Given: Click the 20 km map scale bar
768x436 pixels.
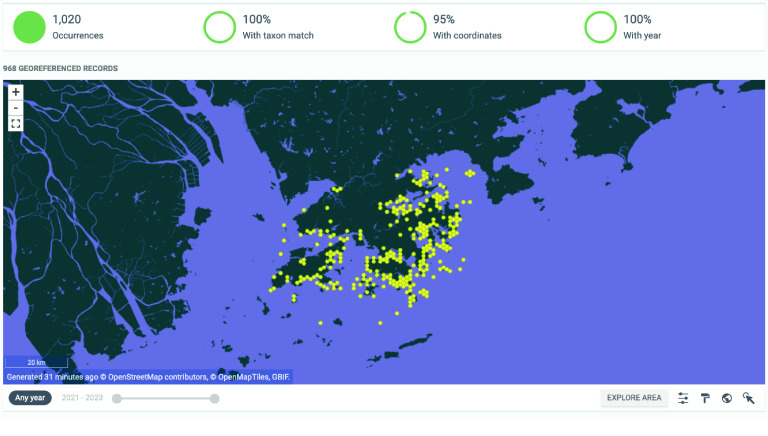Looking at the screenshot, I should [x=36, y=362].
